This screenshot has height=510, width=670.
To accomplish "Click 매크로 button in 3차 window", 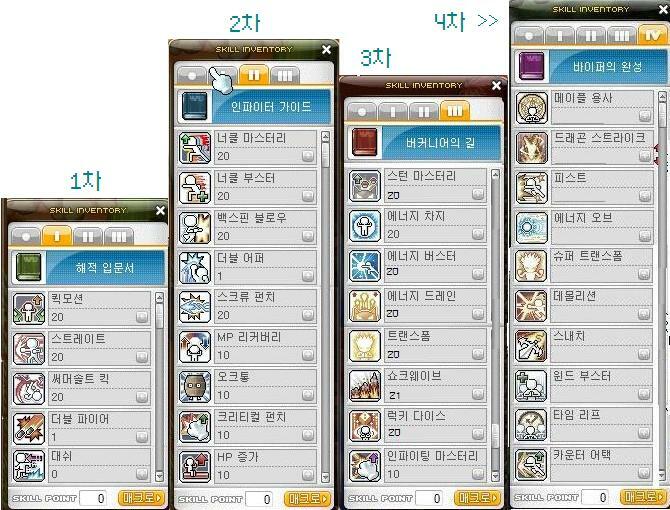I will click(477, 498).
